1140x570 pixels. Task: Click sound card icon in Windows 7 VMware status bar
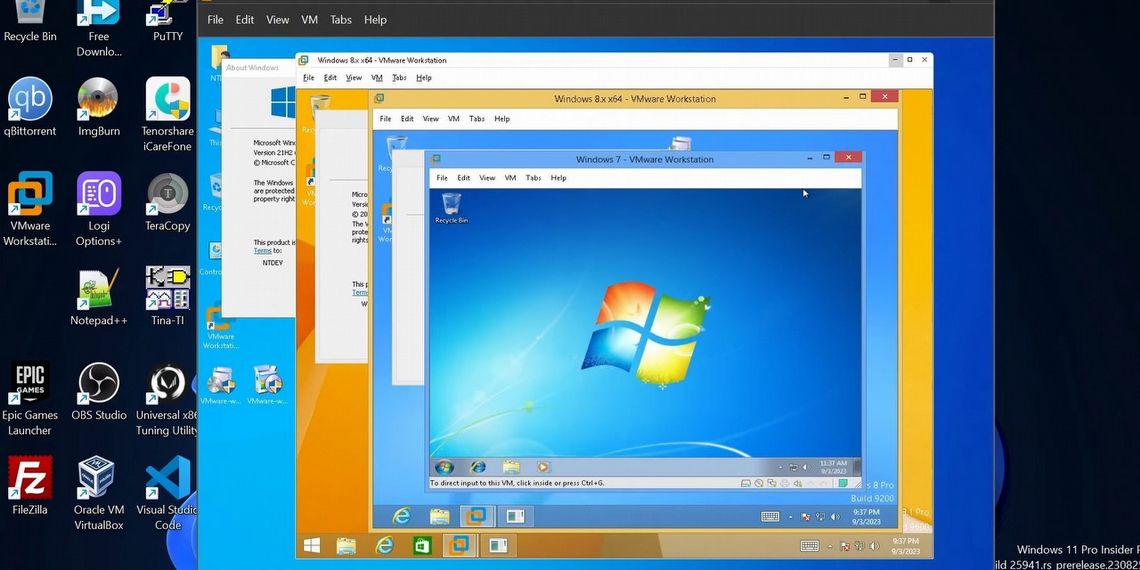(x=798, y=483)
